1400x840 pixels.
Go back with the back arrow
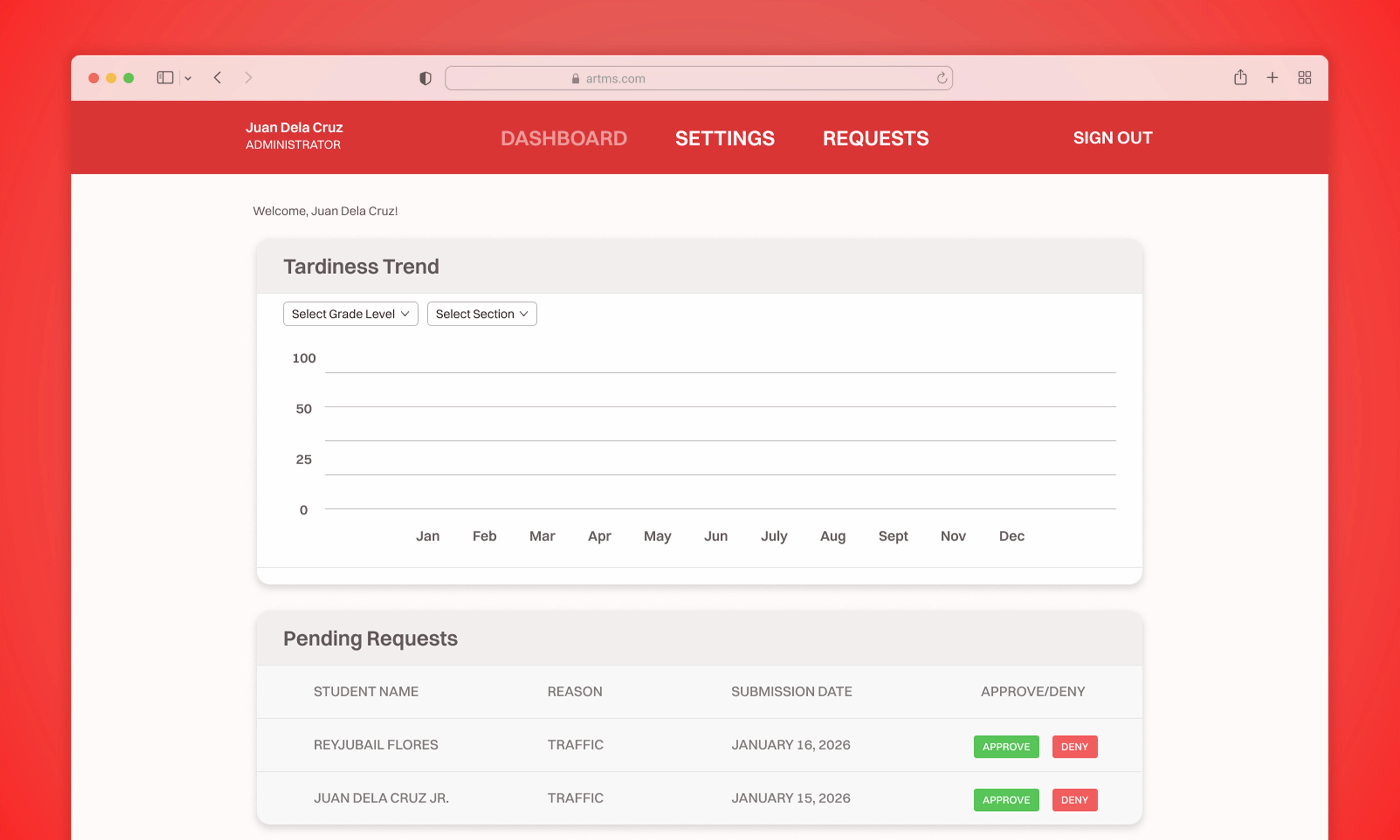click(217, 77)
